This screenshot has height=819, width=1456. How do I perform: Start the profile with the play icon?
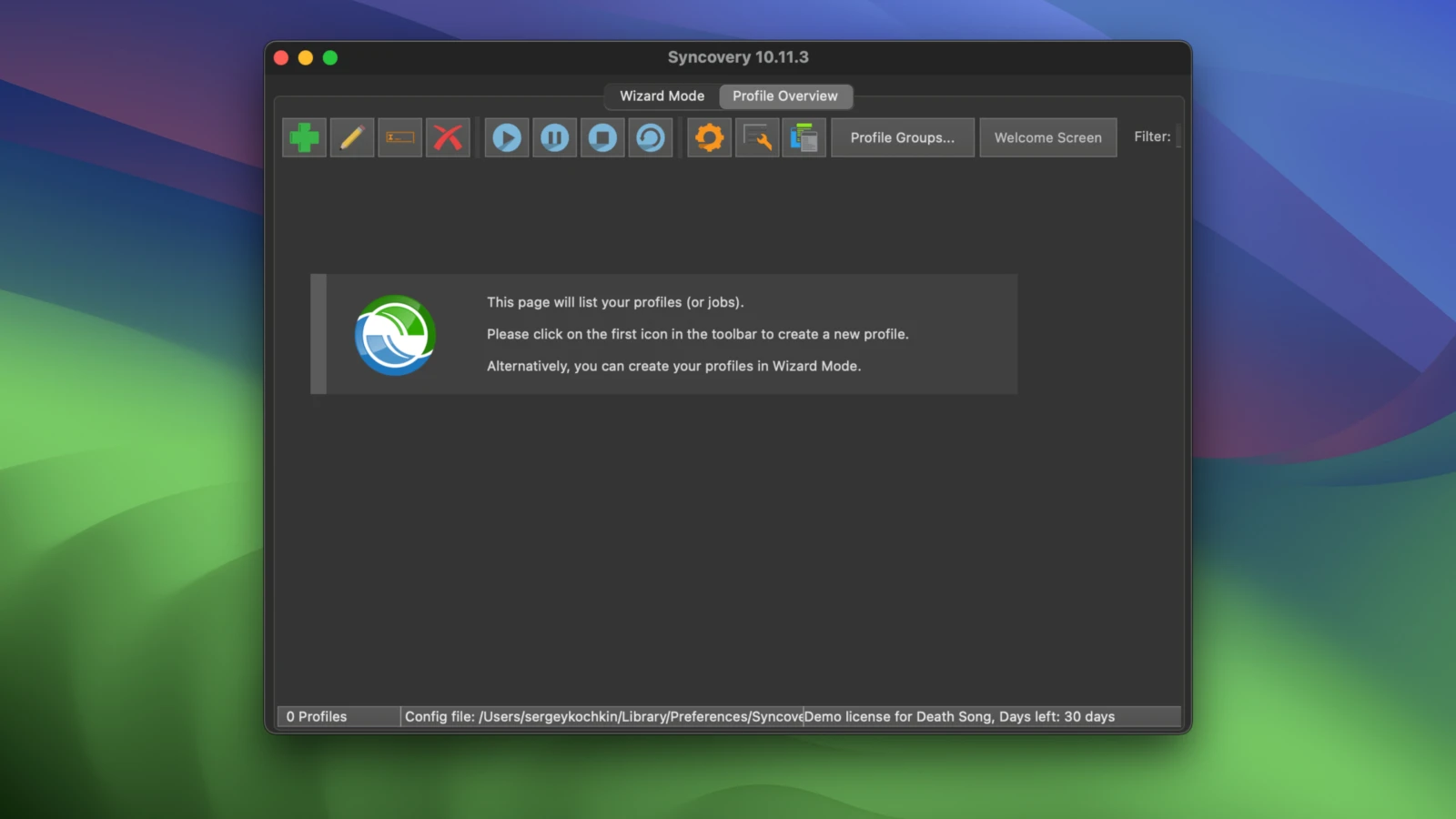(x=507, y=137)
